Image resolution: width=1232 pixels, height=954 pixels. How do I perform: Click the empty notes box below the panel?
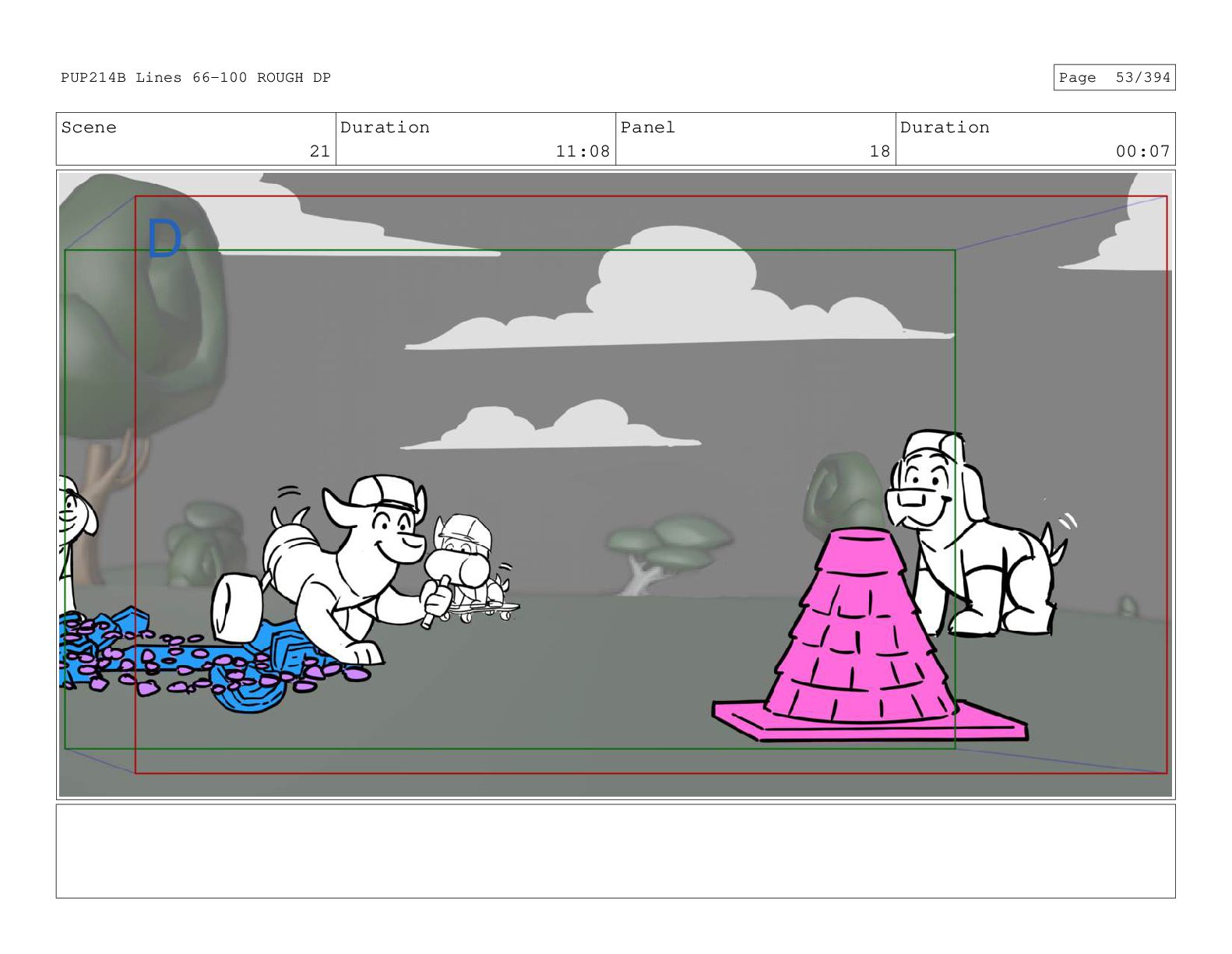(x=615, y=850)
